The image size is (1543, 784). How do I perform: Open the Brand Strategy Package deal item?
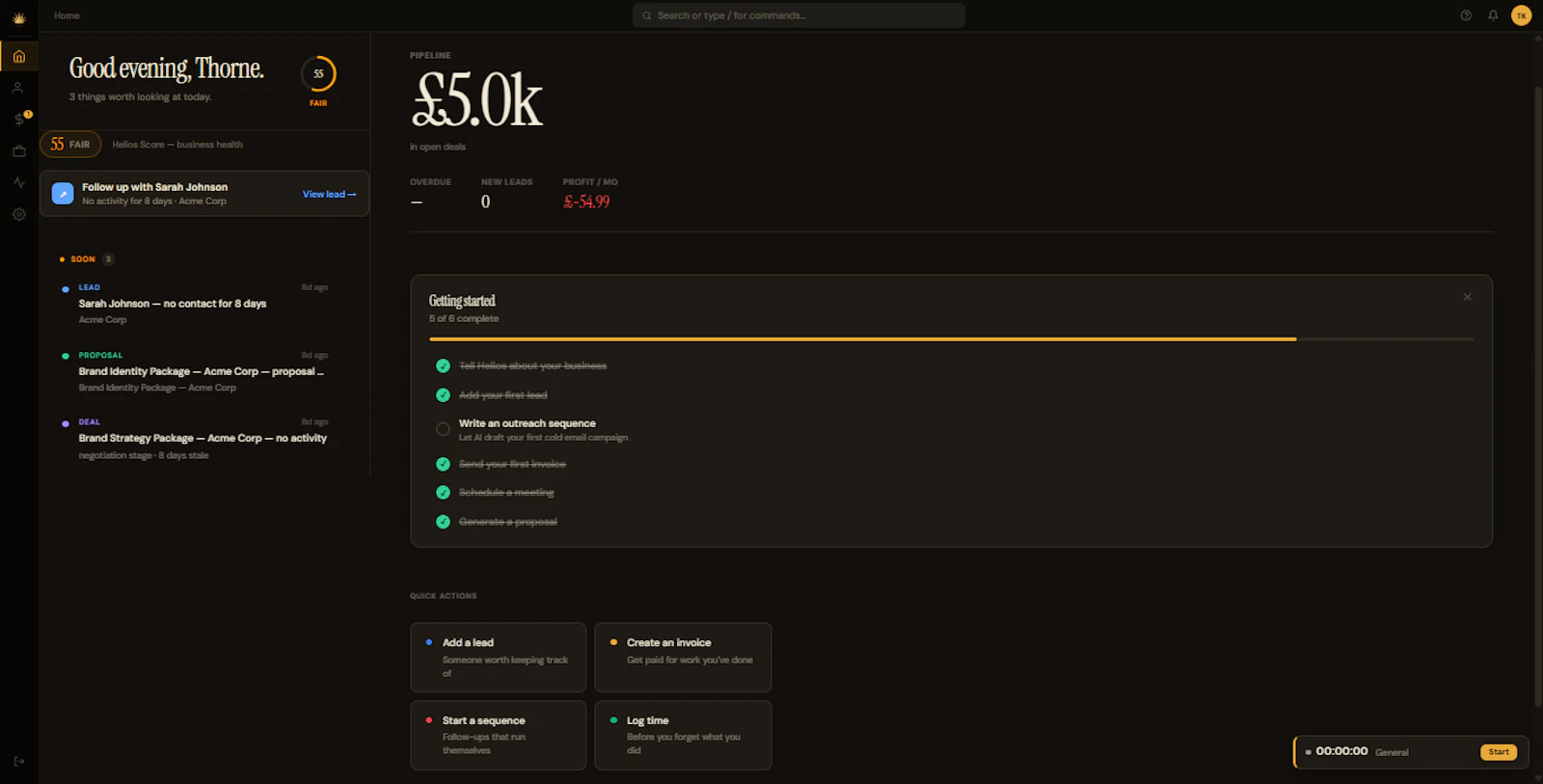click(203, 439)
